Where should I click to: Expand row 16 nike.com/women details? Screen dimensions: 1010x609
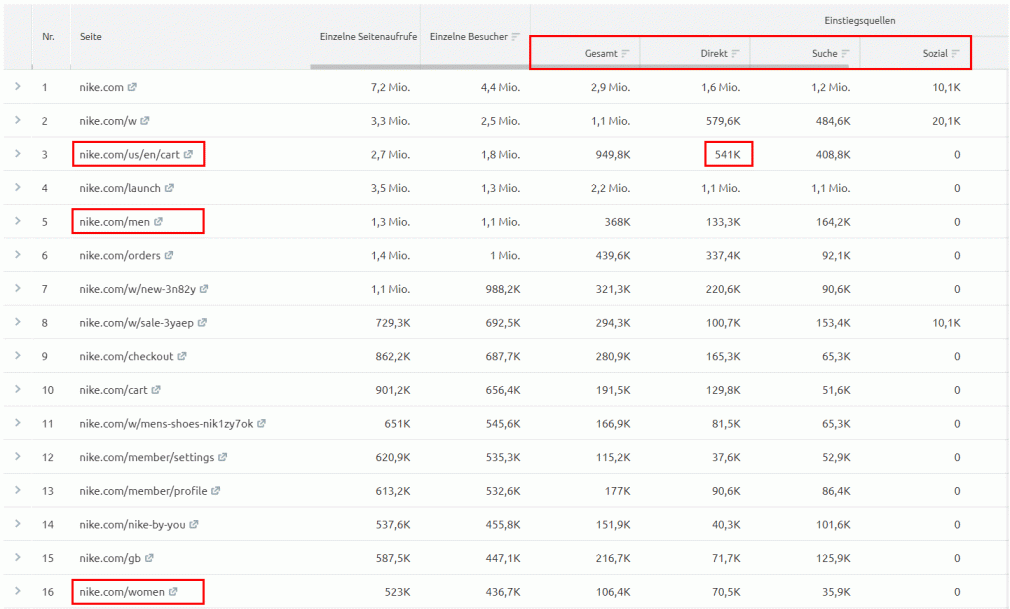pyautogui.click(x=18, y=590)
